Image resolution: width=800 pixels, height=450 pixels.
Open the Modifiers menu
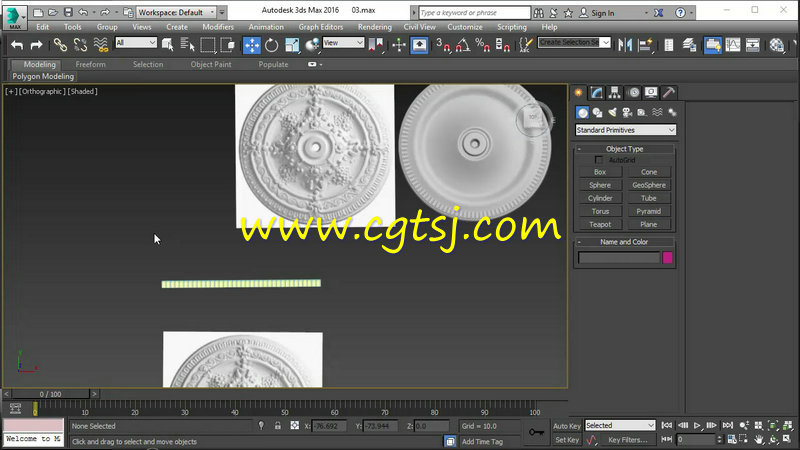218,27
